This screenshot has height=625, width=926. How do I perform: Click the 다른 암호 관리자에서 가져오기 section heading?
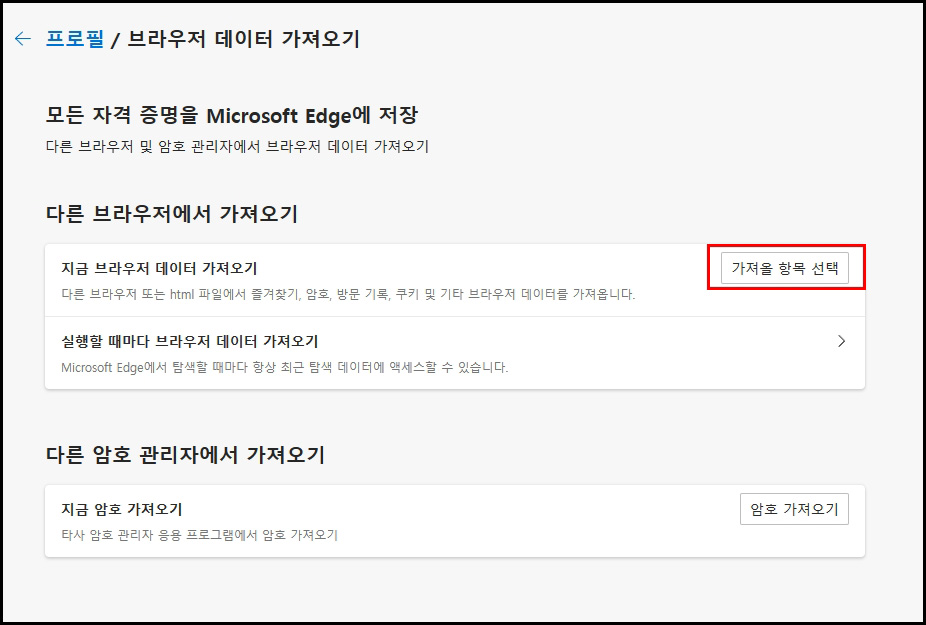(185, 454)
